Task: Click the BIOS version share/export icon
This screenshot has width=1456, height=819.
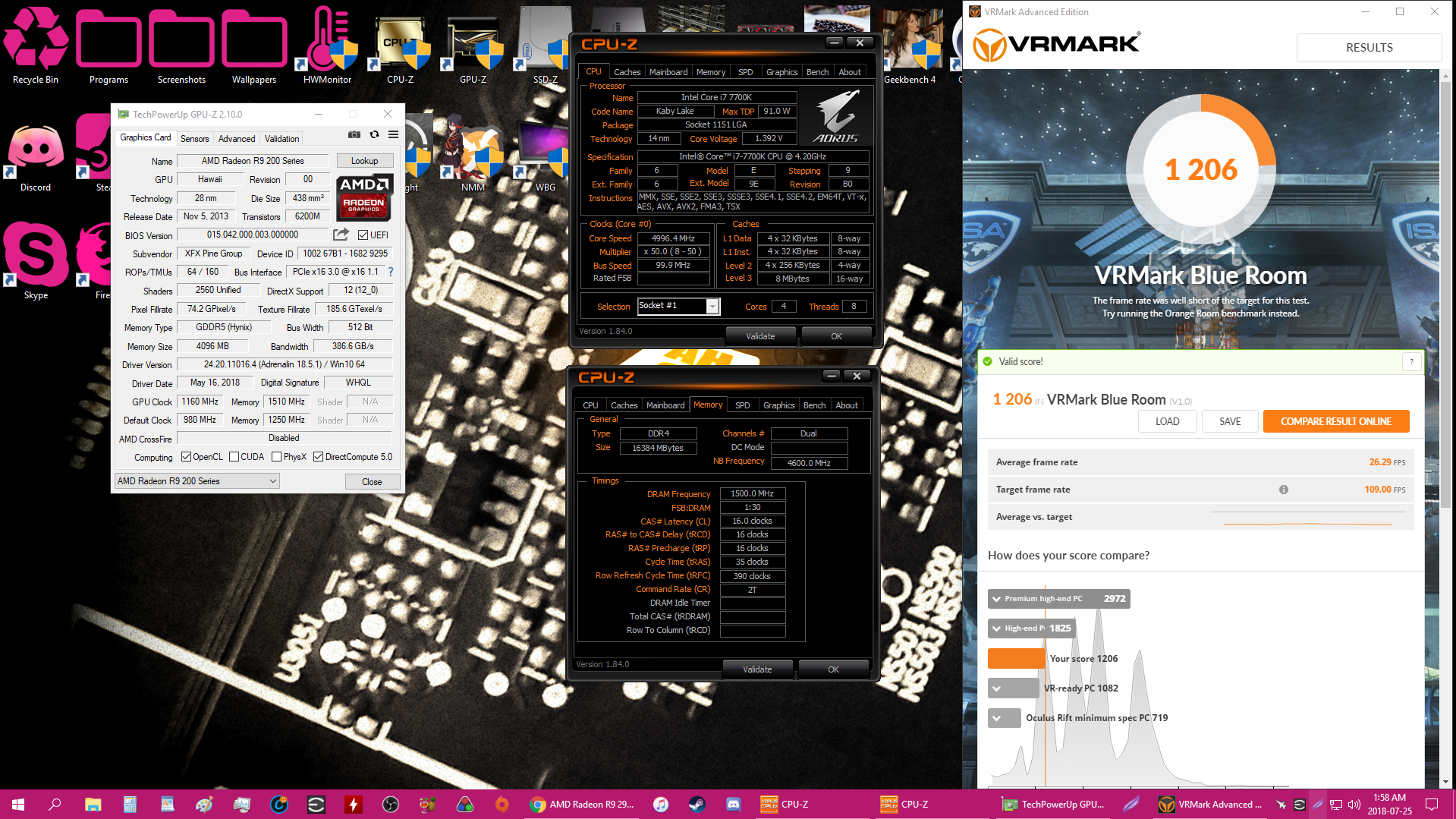Action: click(x=341, y=235)
